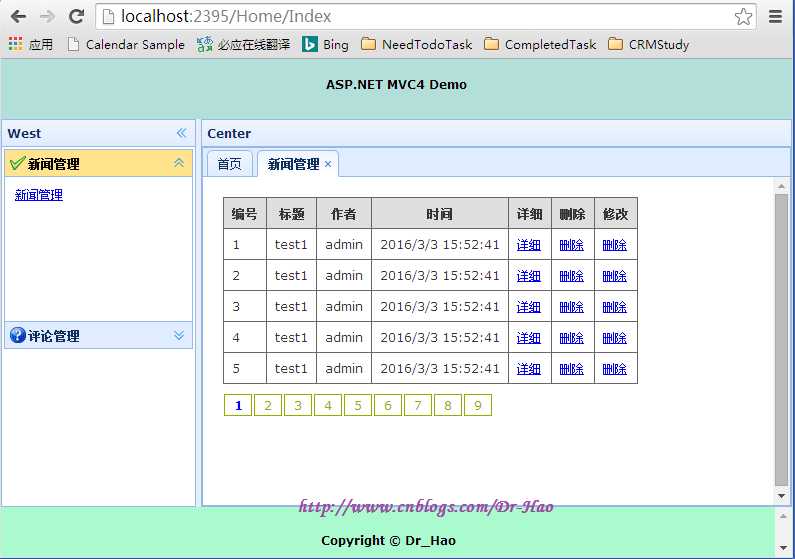Collapse the 新闻管理 accordion section
The height and width of the screenshot is (559, 795).
[x=179, y=163]
